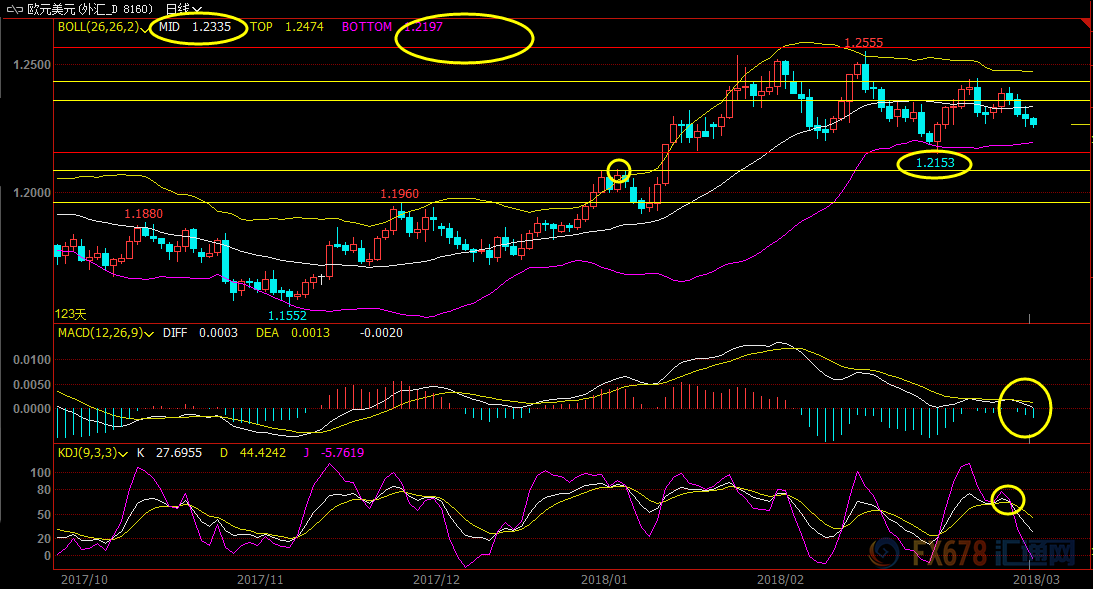
Task: Select the 1.2555 high price marker
Action: tap(863, 43)
